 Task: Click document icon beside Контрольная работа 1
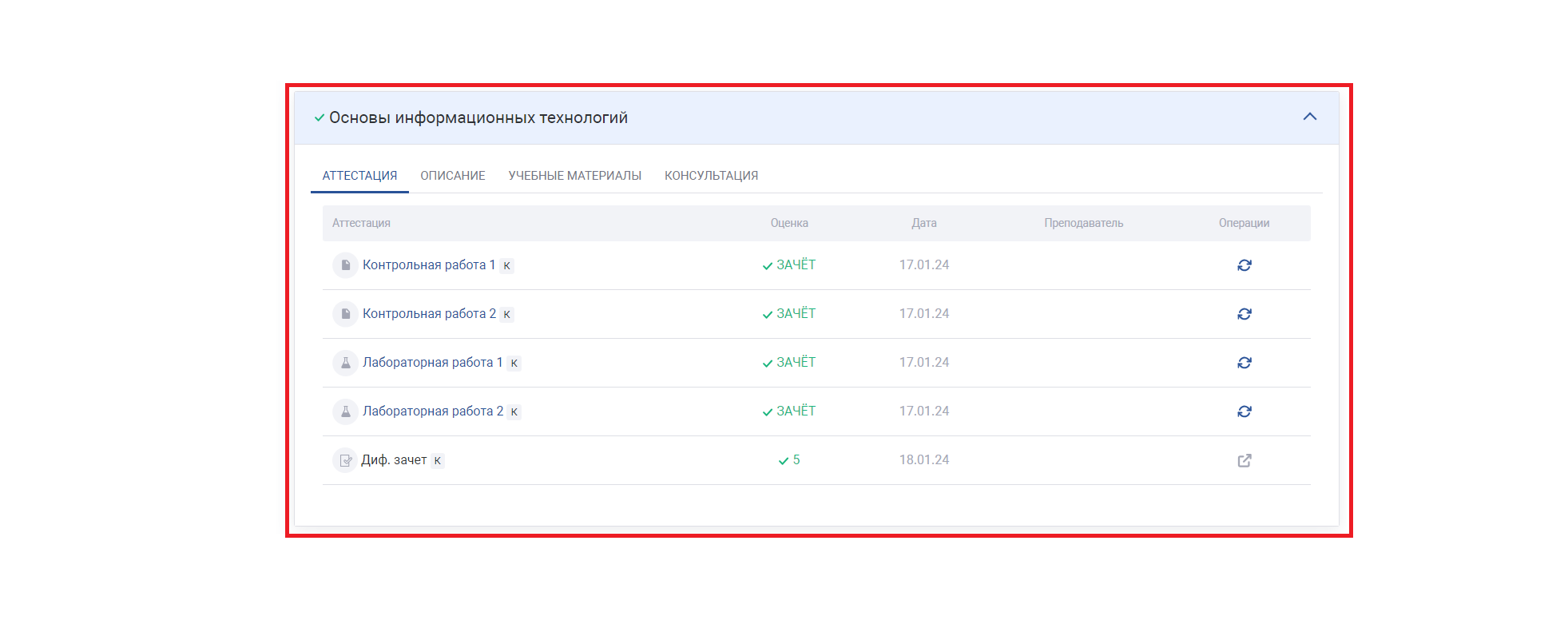click(x=345, y=265)
